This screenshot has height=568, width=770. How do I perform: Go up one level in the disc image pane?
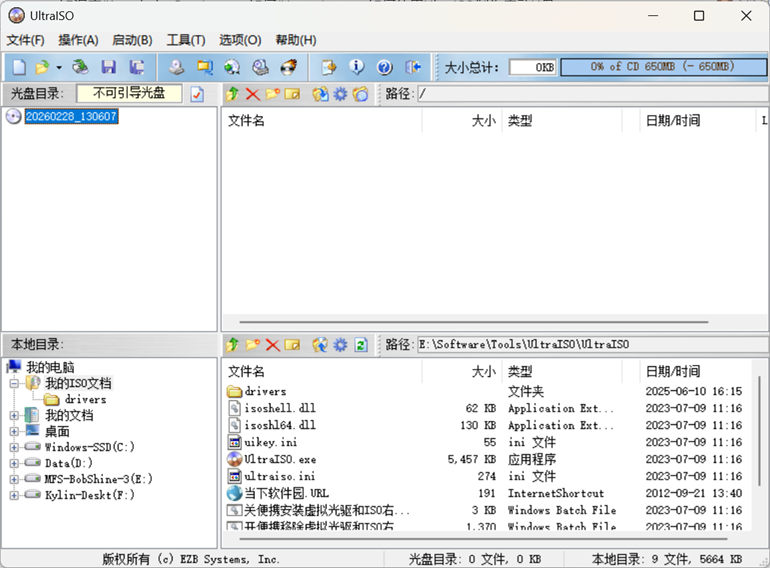(232, 94)
